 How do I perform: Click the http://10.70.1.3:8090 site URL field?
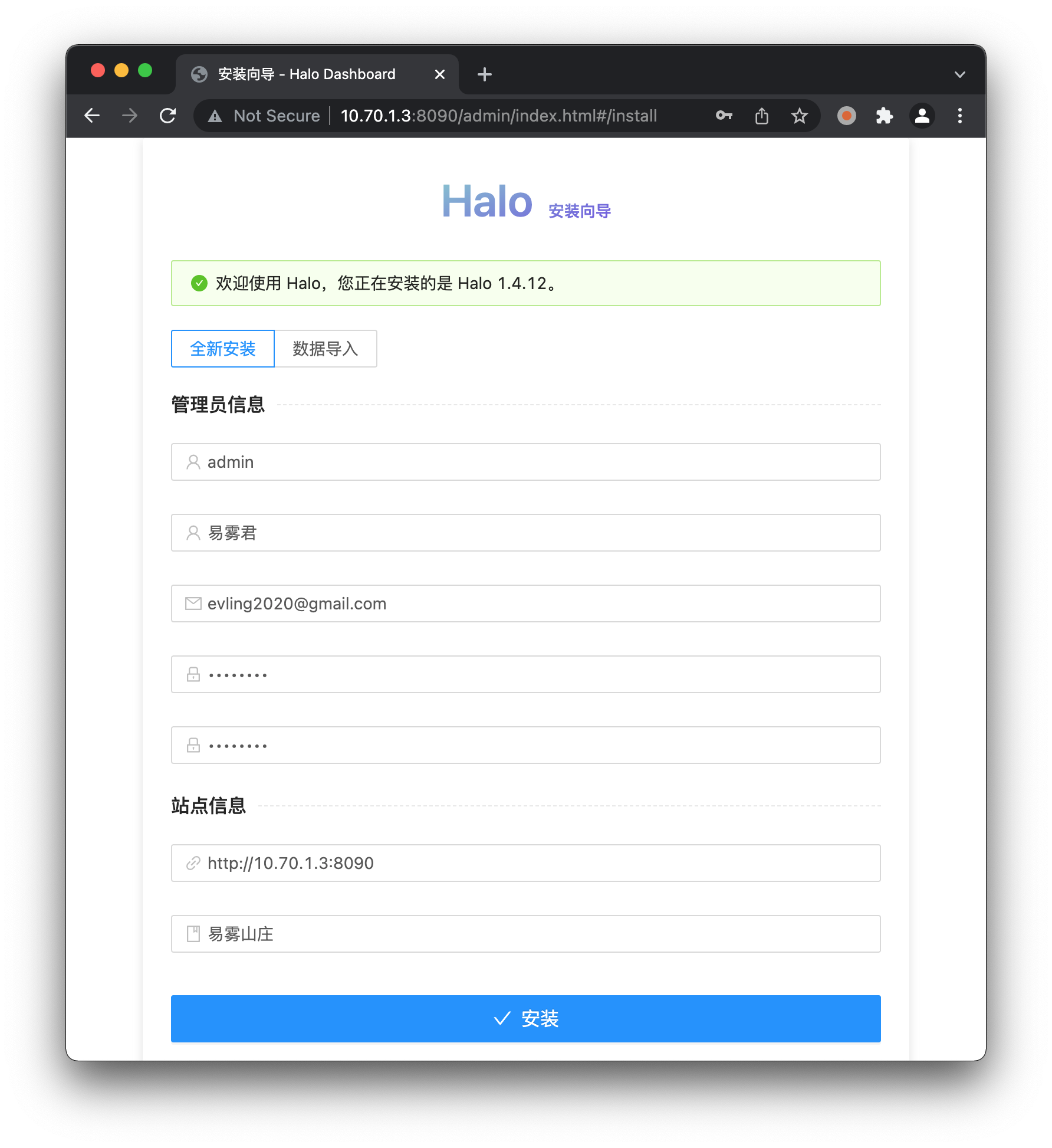point(526,863)
